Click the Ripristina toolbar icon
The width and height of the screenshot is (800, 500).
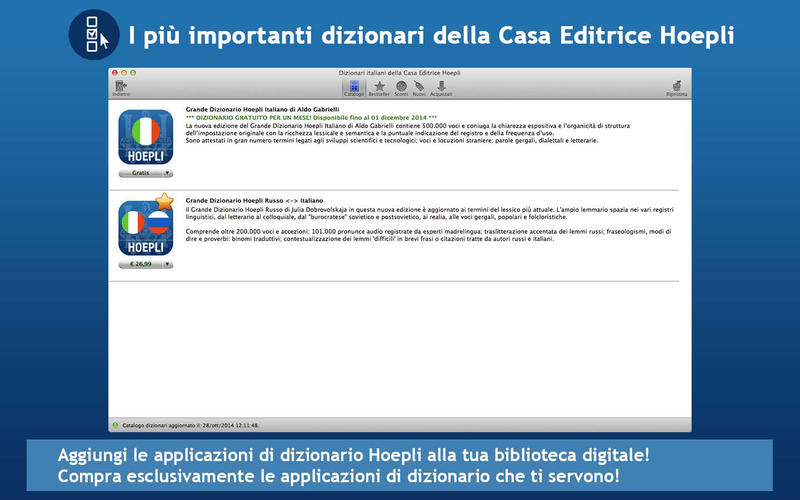click(677, 88)
